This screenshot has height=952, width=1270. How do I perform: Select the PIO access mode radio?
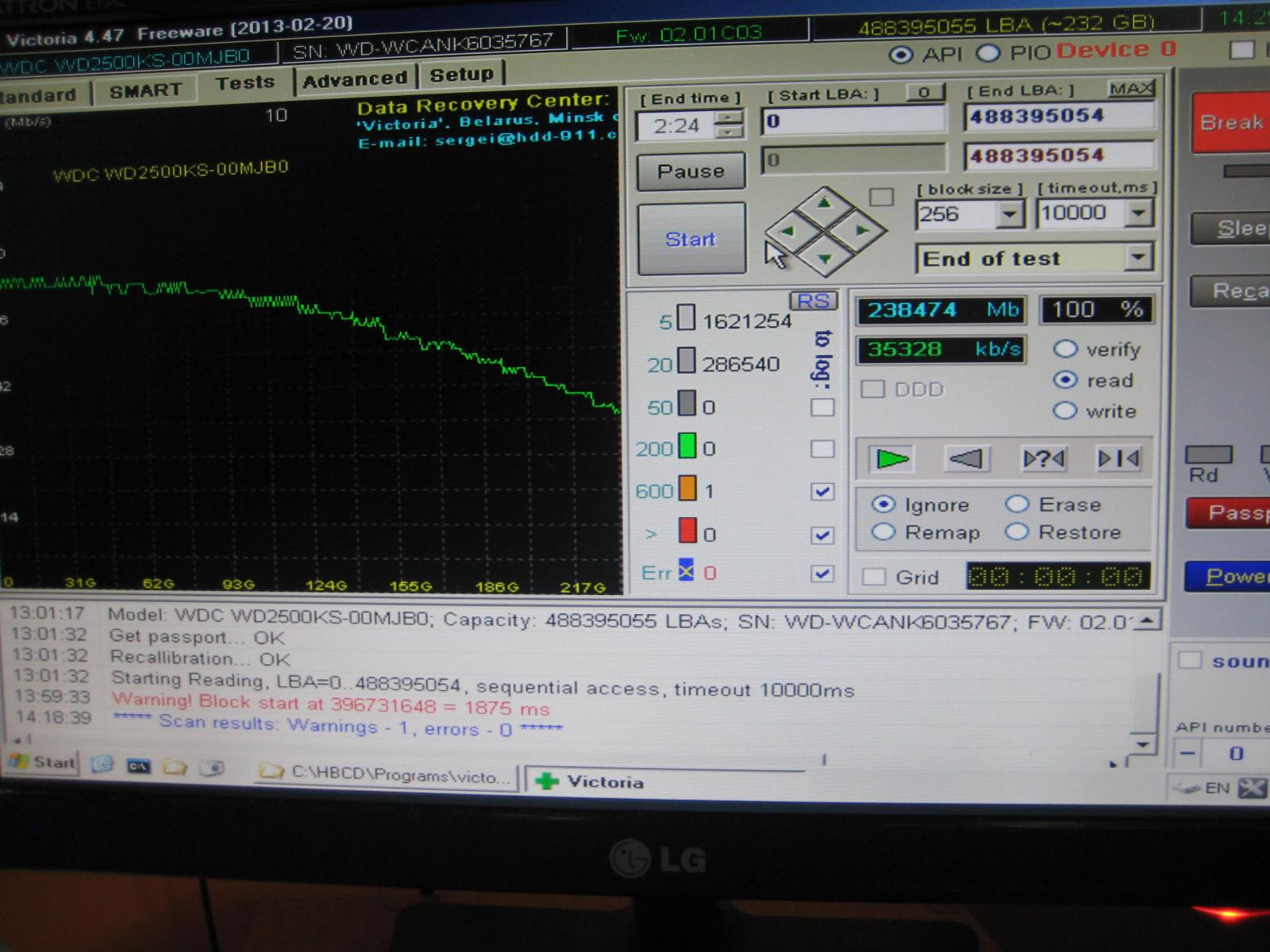pos(987,53)
